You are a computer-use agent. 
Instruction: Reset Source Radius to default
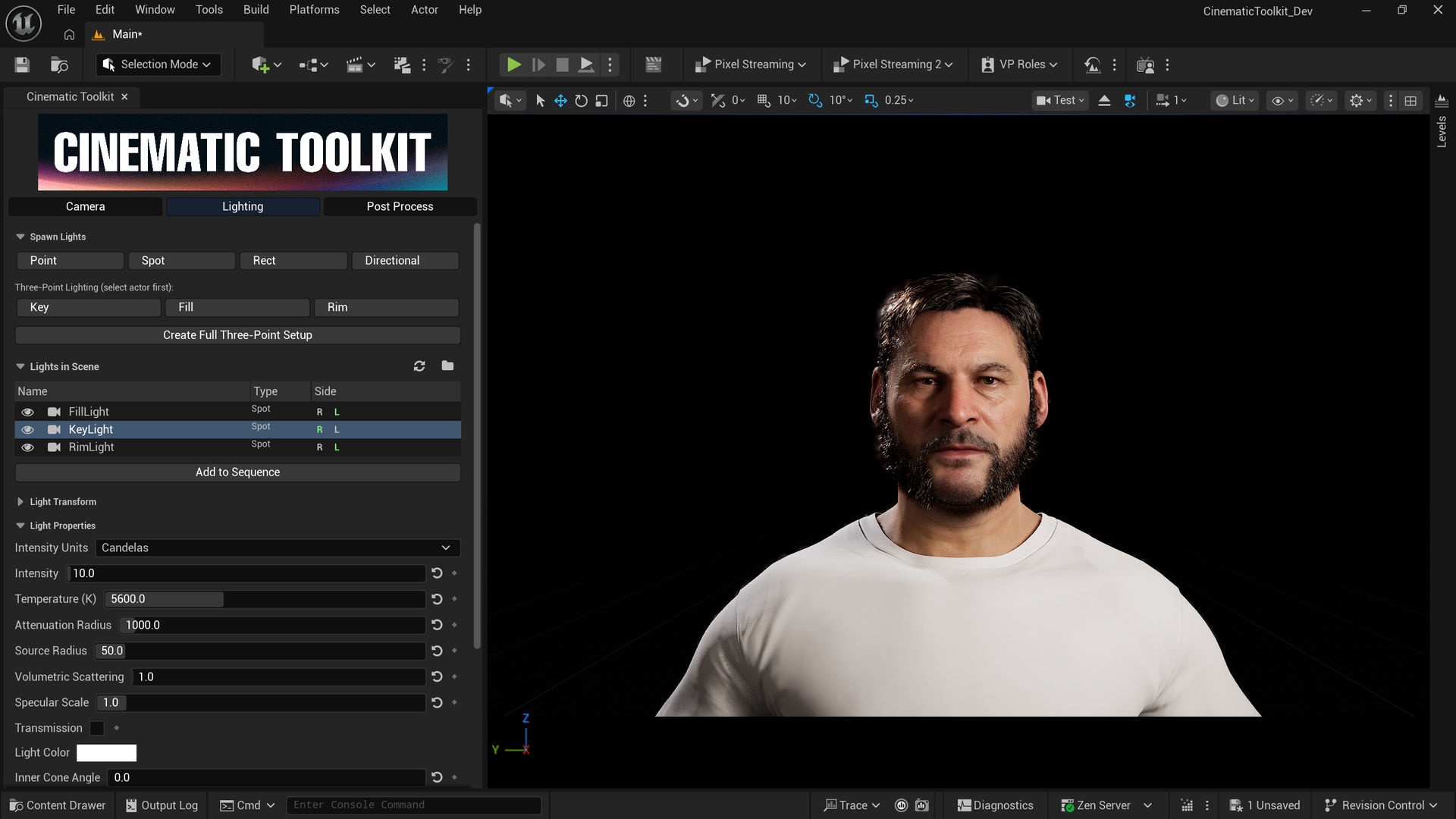point(437,651)
